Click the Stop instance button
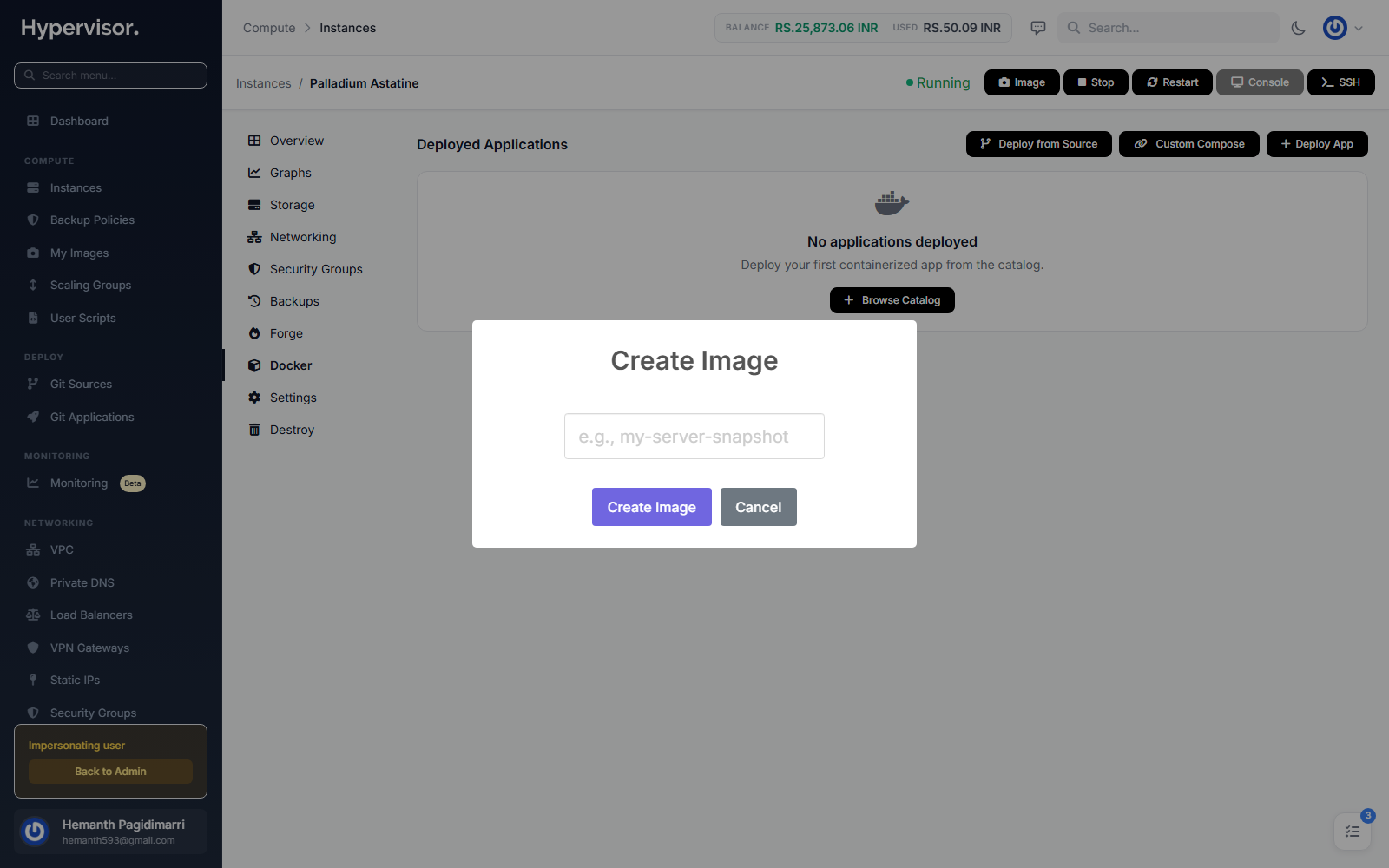The width and height of the screenshot is (1389, 868). click(x=1096, y=82)
